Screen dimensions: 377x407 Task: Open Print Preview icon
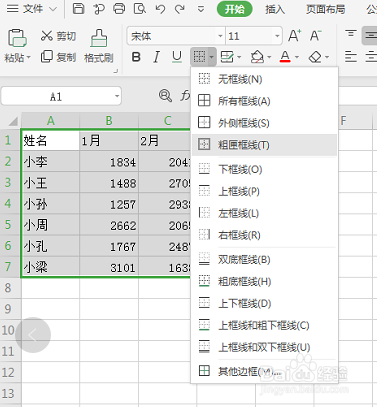point(140,9)
